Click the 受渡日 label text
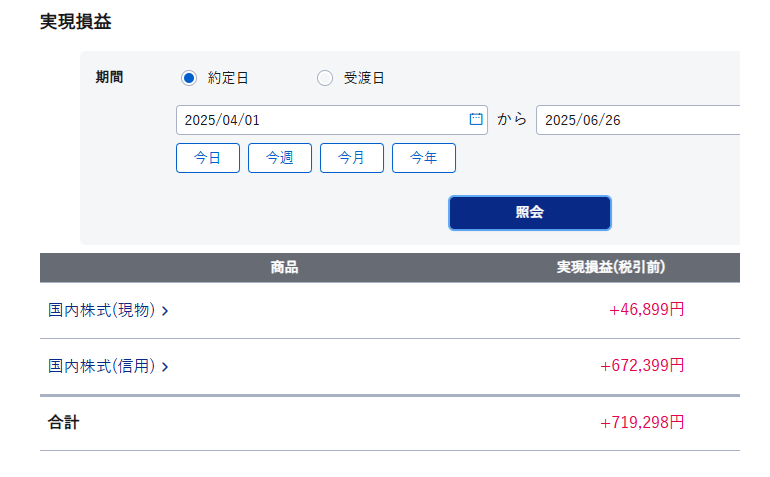770x477 pixels. pos(363,78)
